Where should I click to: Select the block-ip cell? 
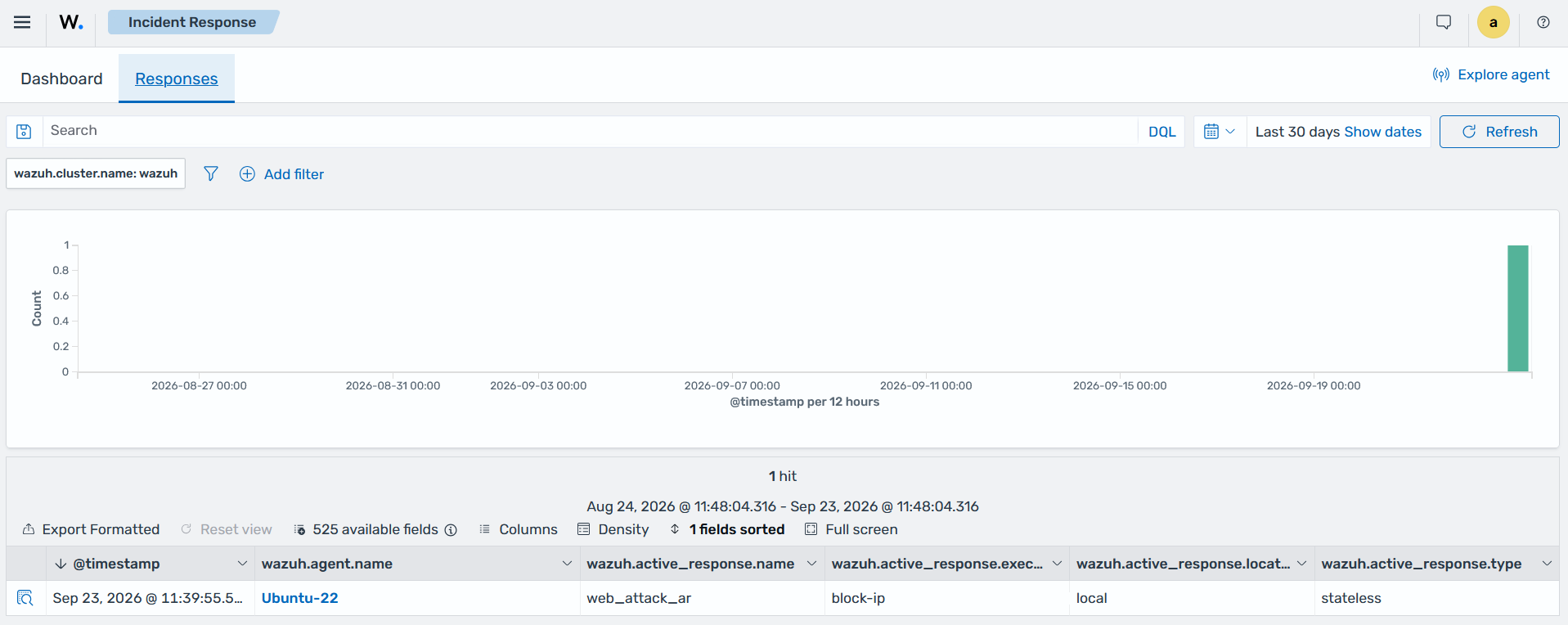point(946,598)
